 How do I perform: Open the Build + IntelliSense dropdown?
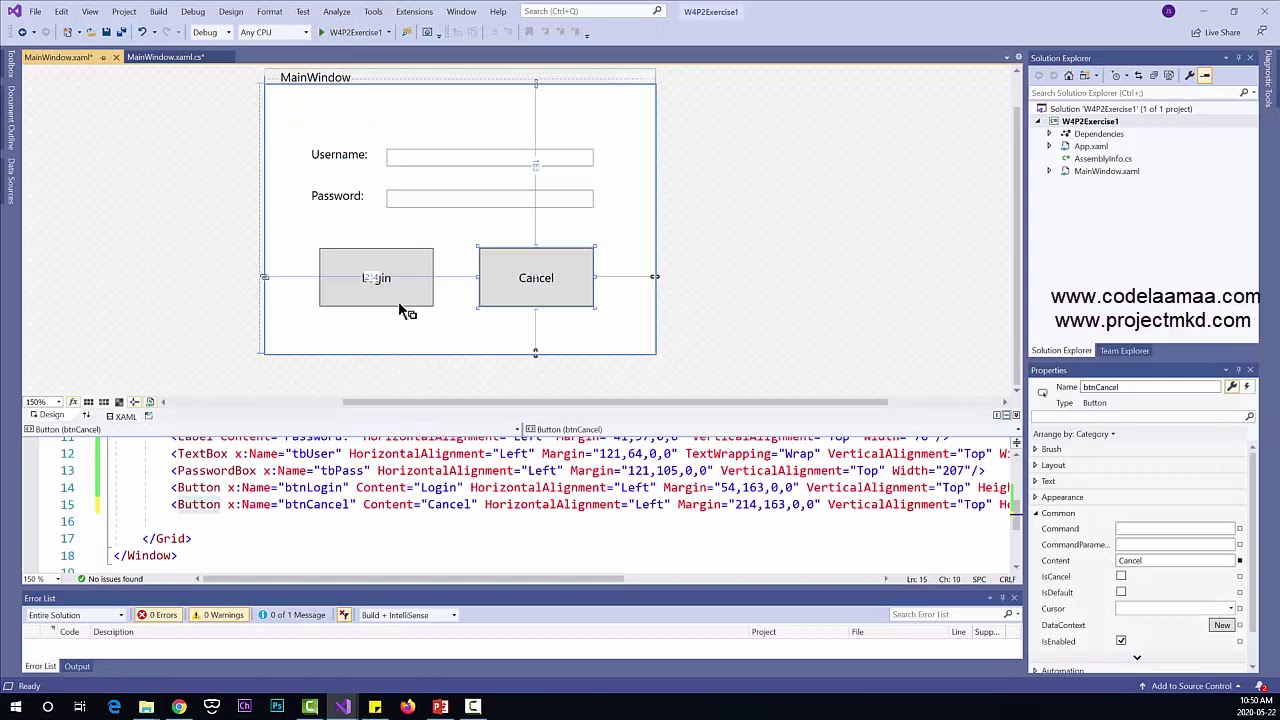click(409, 615)
